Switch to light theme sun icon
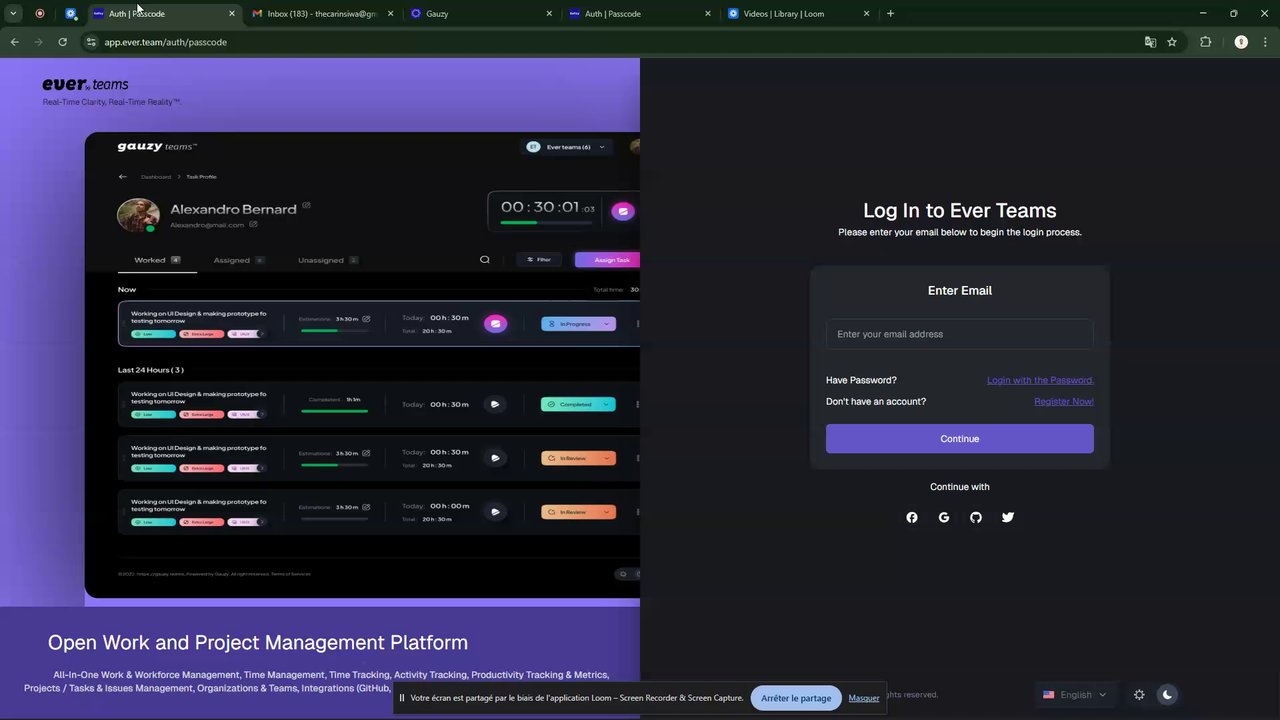This screenshot has width=1280, height=720. pyautogui.click(x=1139, y=695)
